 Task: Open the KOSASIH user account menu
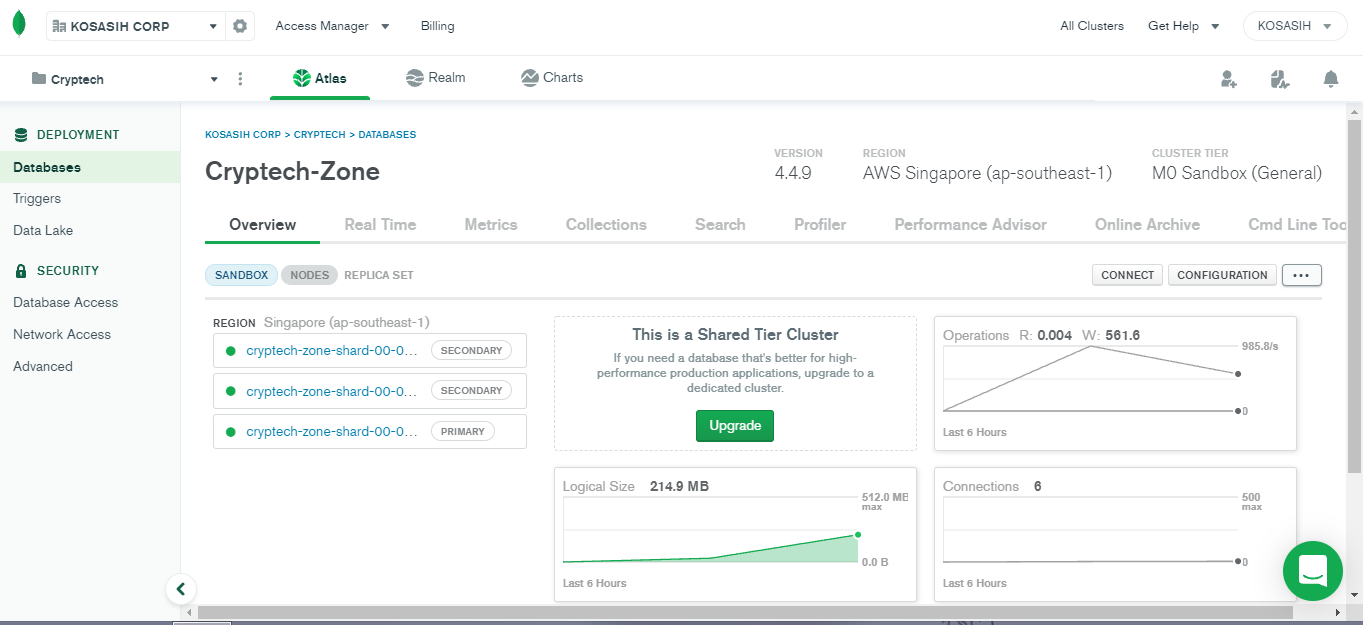click(1295, 26)
